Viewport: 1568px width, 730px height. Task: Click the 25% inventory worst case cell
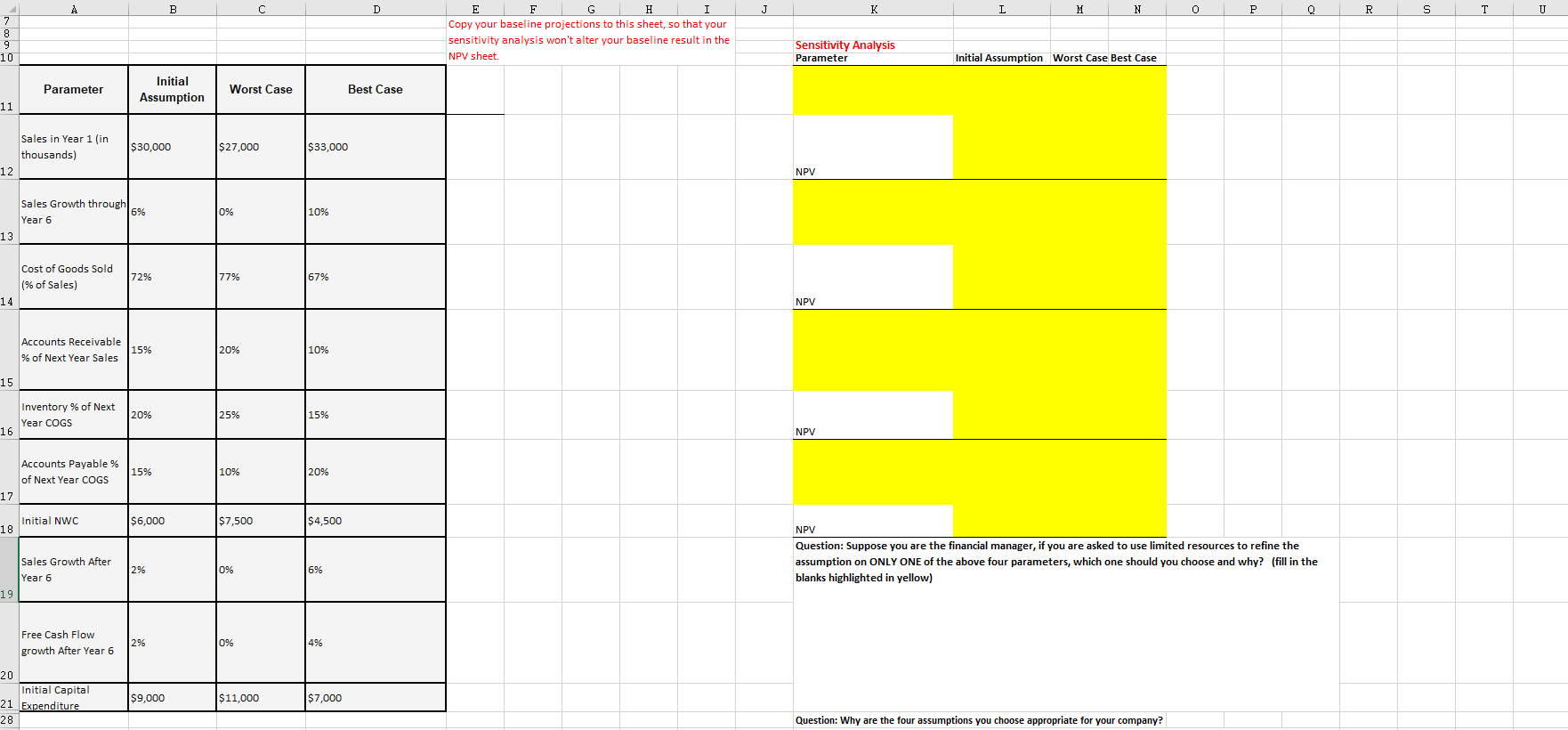coord(261,415)
